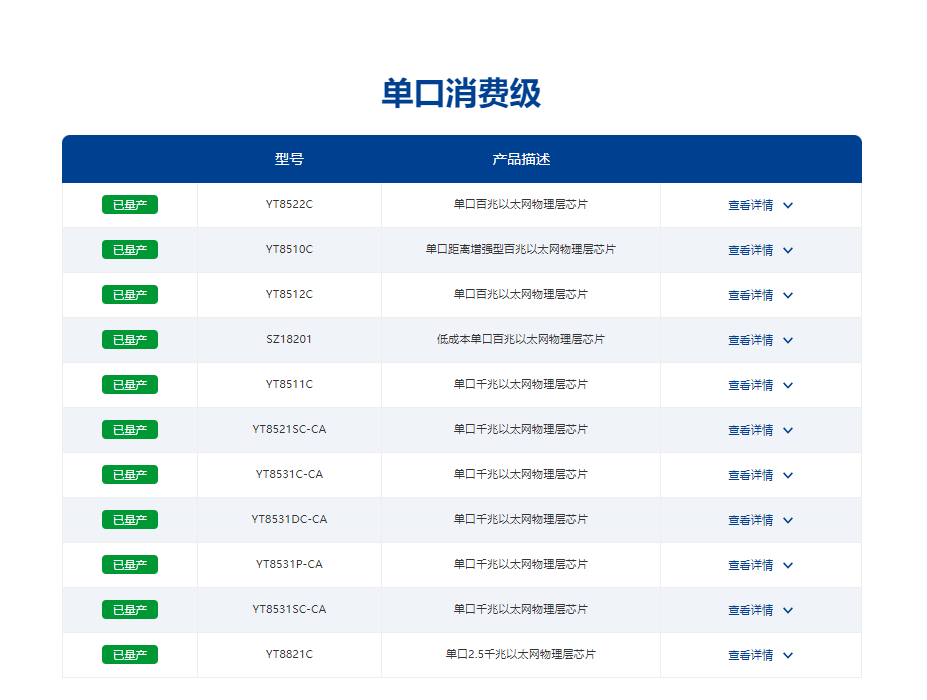Click the 已量产 badge in YT8522C row
Viewport: 927px width, 700px height.
pos(130,205)
